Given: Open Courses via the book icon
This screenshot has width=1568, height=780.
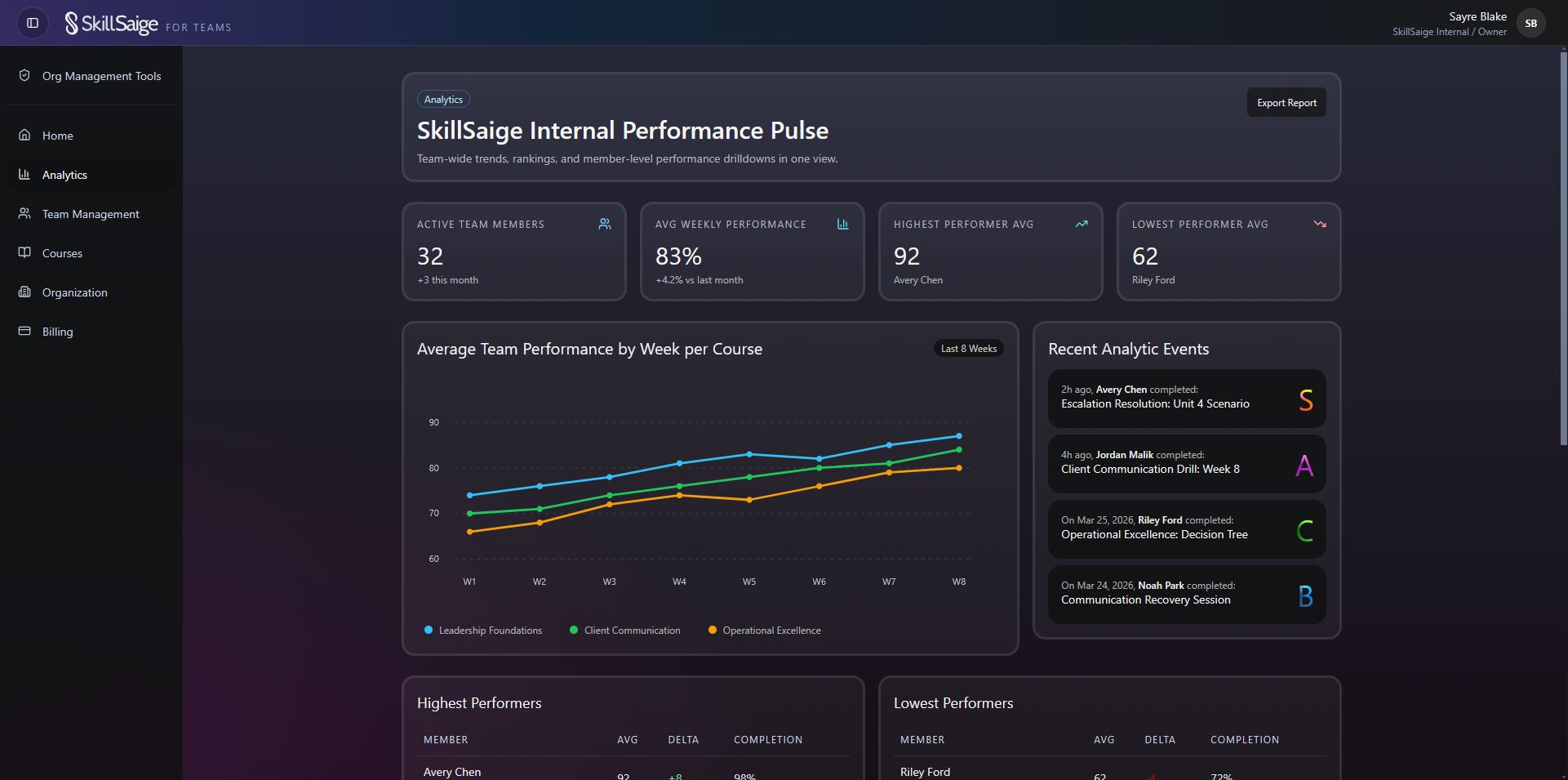Looking at the screenshot, I should [24, 252].
